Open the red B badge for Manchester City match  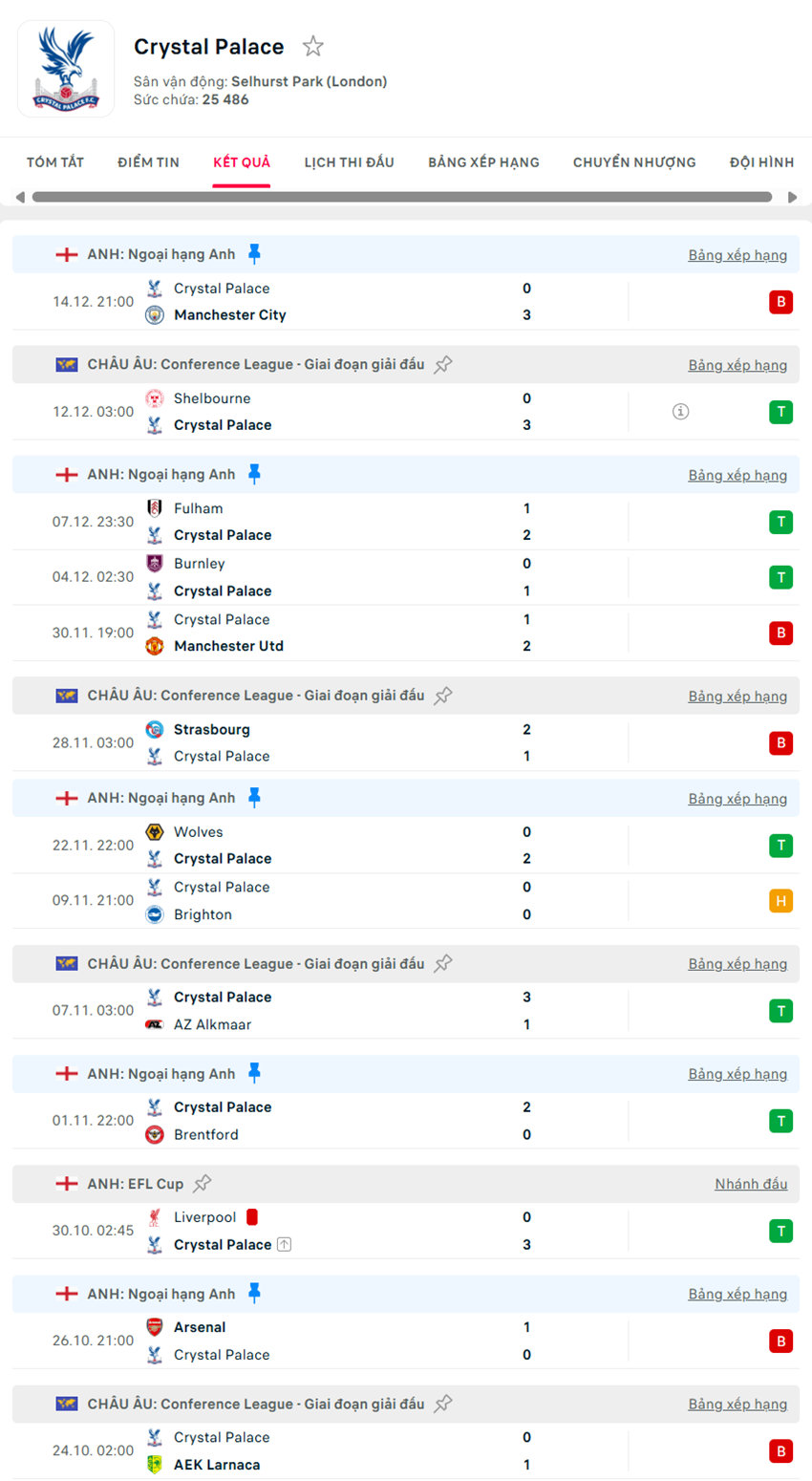click(780, 301)
